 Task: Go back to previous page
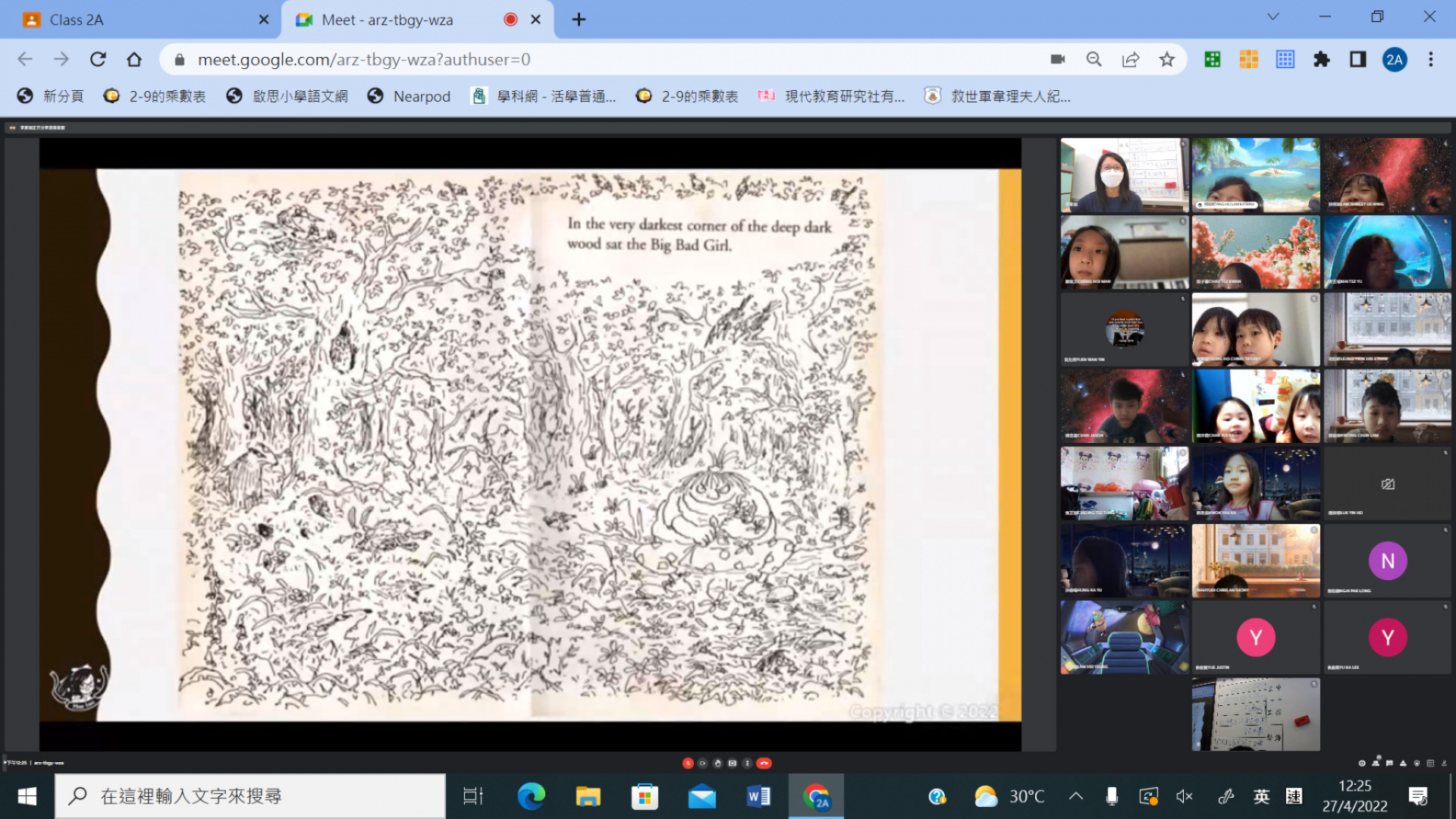tap(25, 59)
